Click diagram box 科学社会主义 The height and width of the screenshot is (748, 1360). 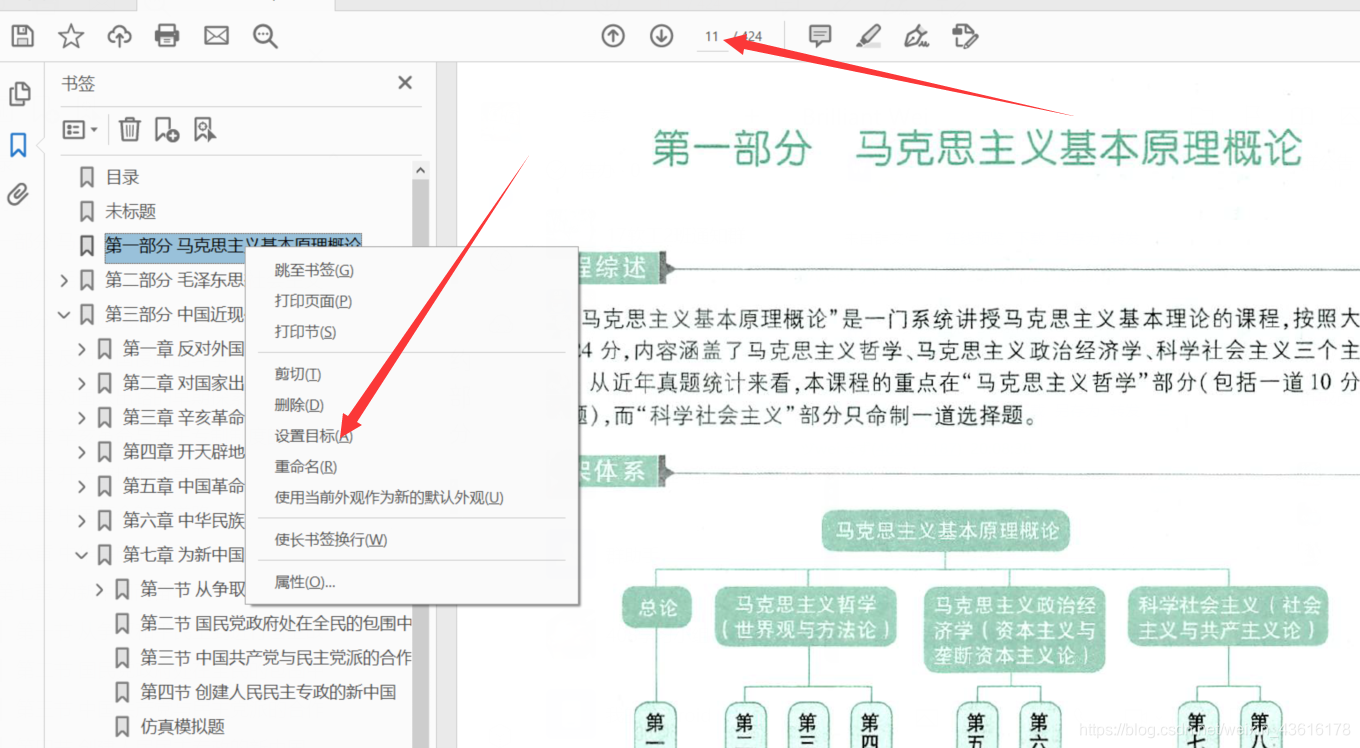tap(1230, 617)
